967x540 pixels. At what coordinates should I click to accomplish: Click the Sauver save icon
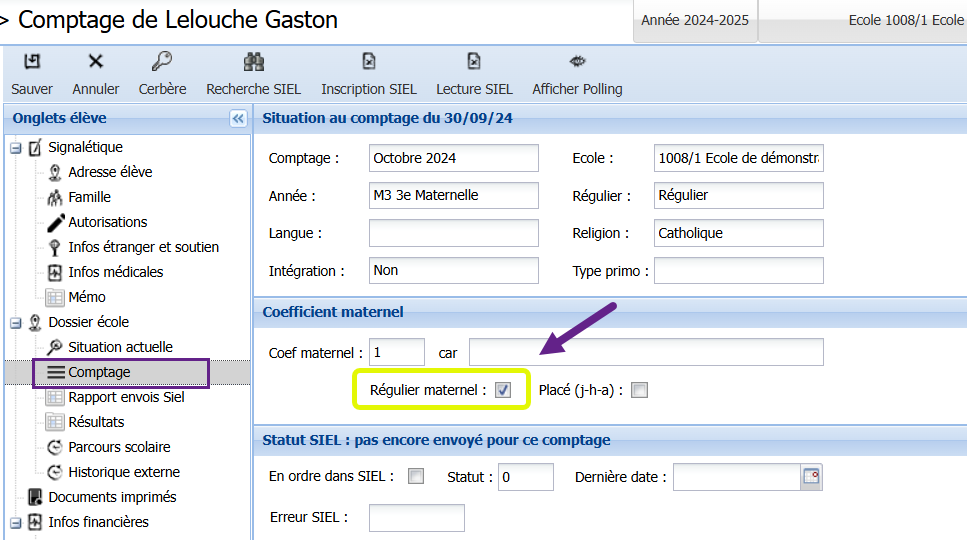[x=32, y=62]
